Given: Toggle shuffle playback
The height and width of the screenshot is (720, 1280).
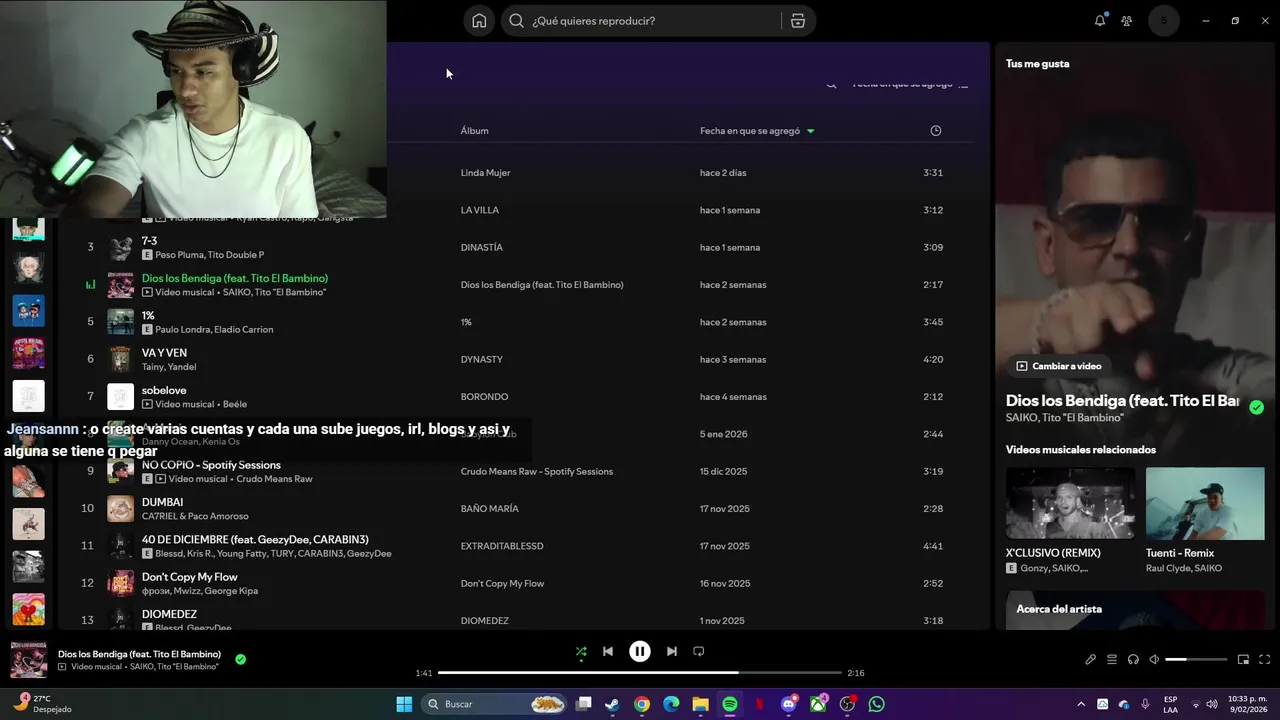Looking at the screenshot, I should 581,652.
